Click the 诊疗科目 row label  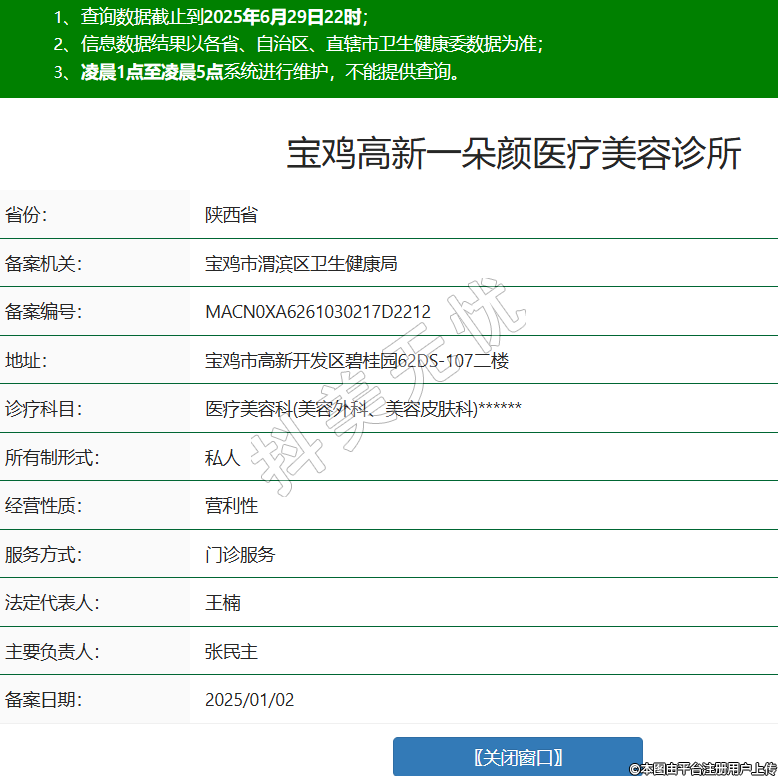(43, 409)
